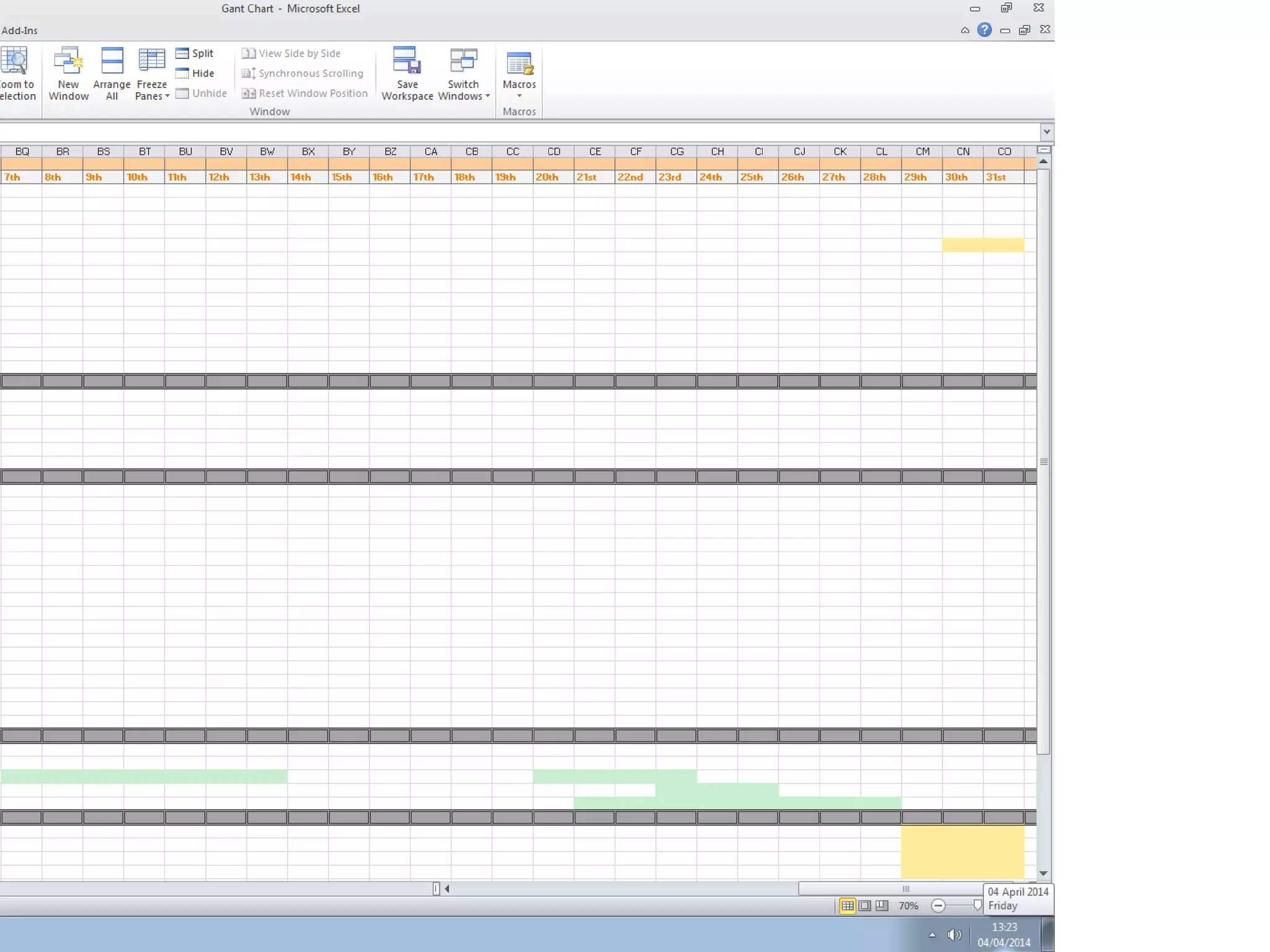Screen dimensions: 1270x952
Task: Click the volume speaker tray icon
Action: [x=954, y=935]
